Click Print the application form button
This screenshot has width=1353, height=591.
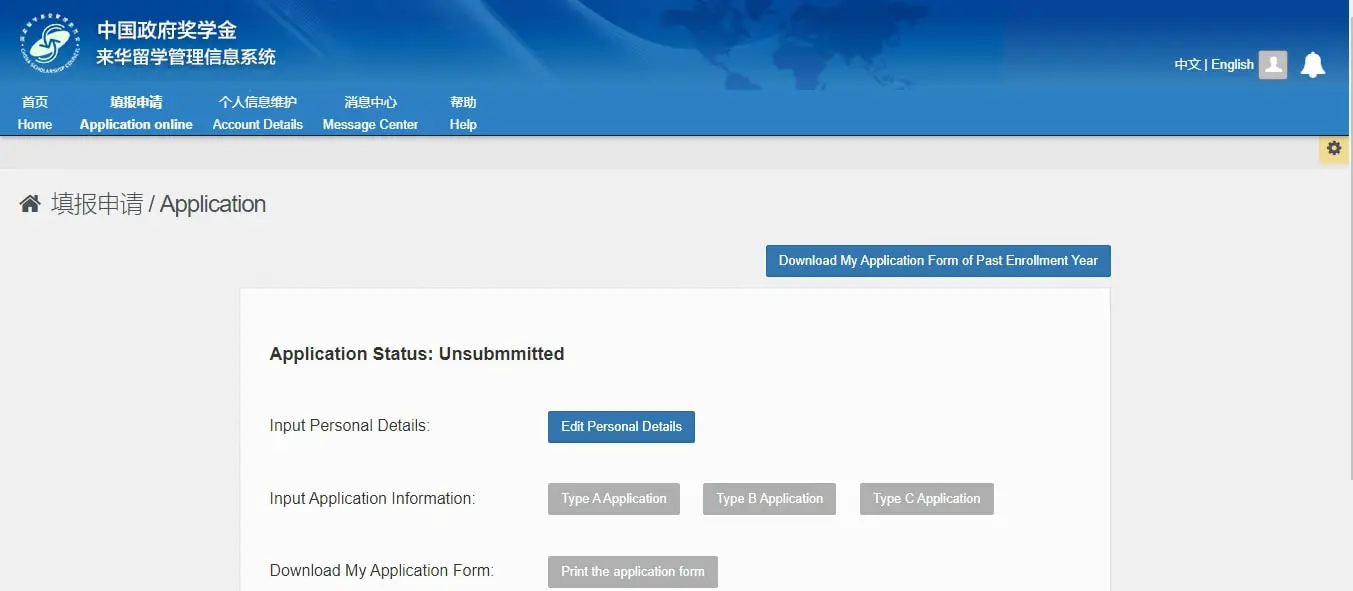coord(633,572)
